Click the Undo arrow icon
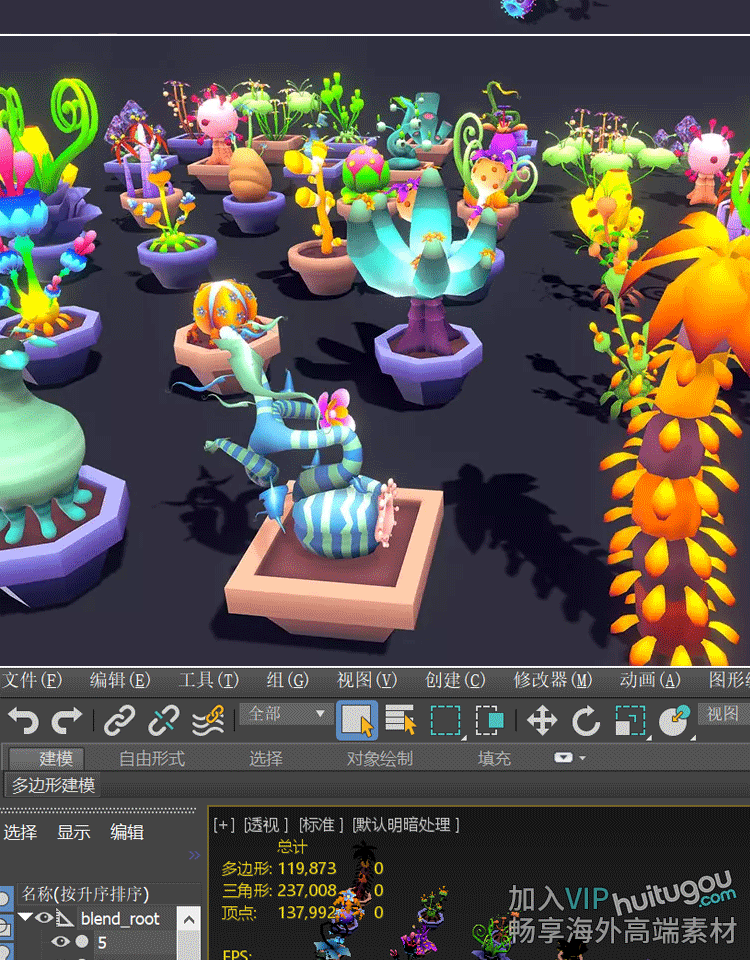750x960 pixels. [23, 720]
